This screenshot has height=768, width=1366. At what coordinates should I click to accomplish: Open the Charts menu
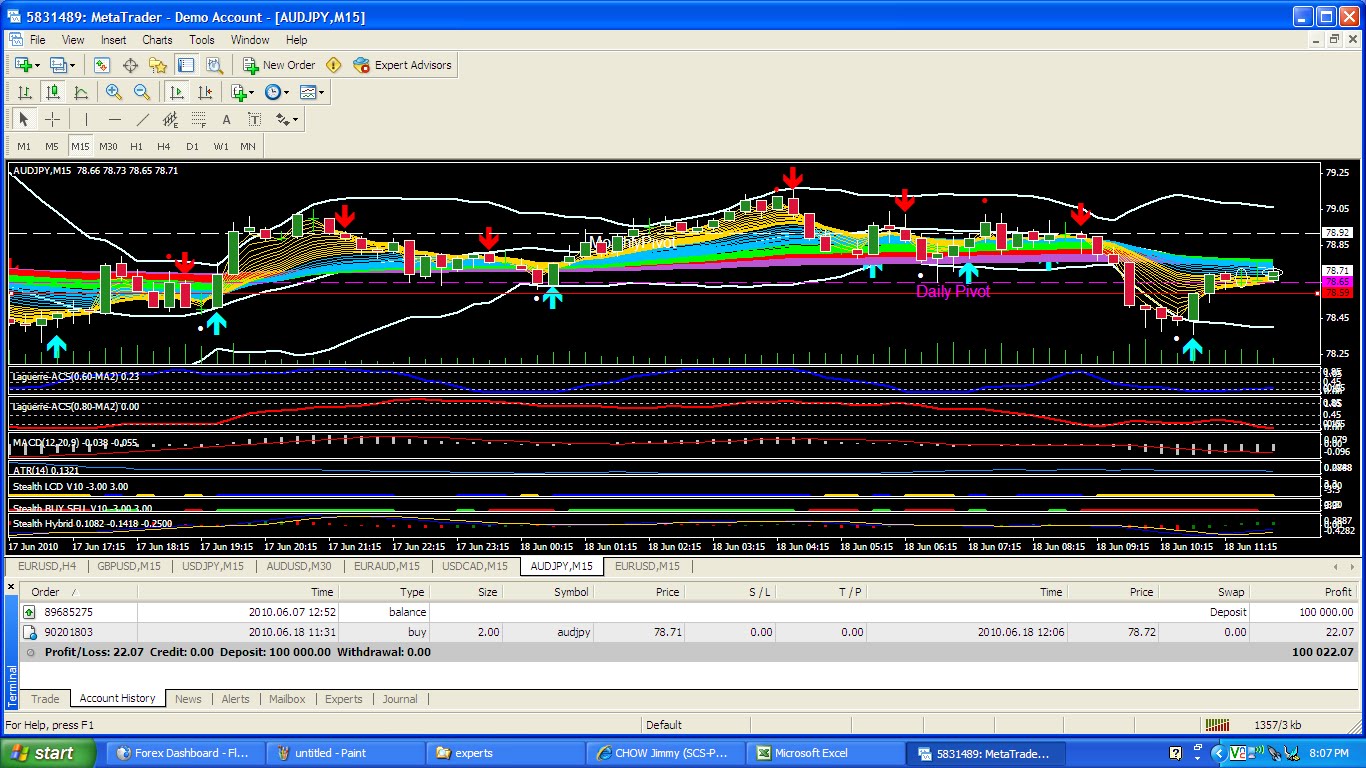tap(157, 40)
